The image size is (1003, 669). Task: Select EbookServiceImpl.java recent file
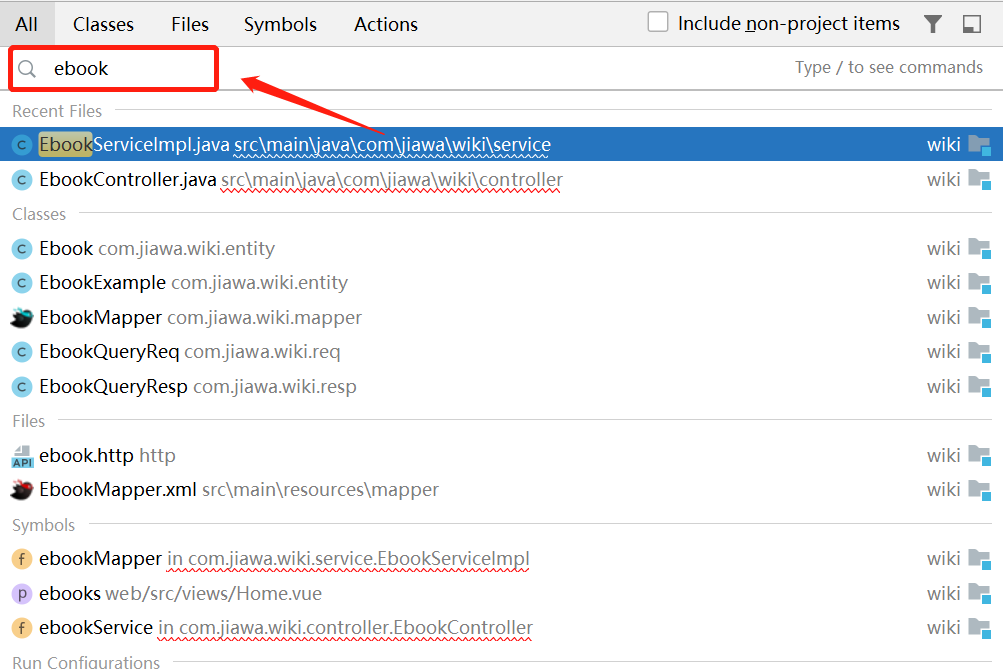(x=502, y=145)
